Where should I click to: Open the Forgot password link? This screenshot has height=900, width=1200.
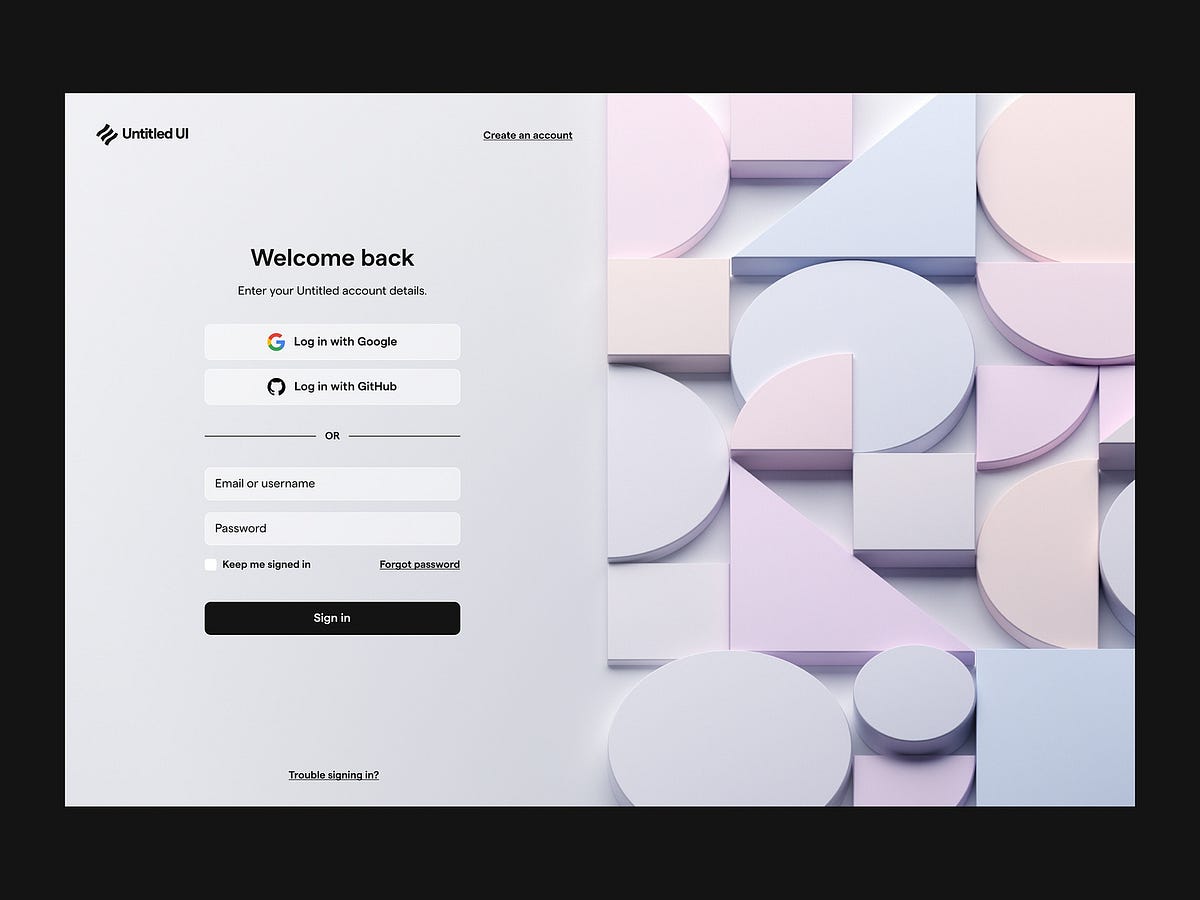pos(419,564)
